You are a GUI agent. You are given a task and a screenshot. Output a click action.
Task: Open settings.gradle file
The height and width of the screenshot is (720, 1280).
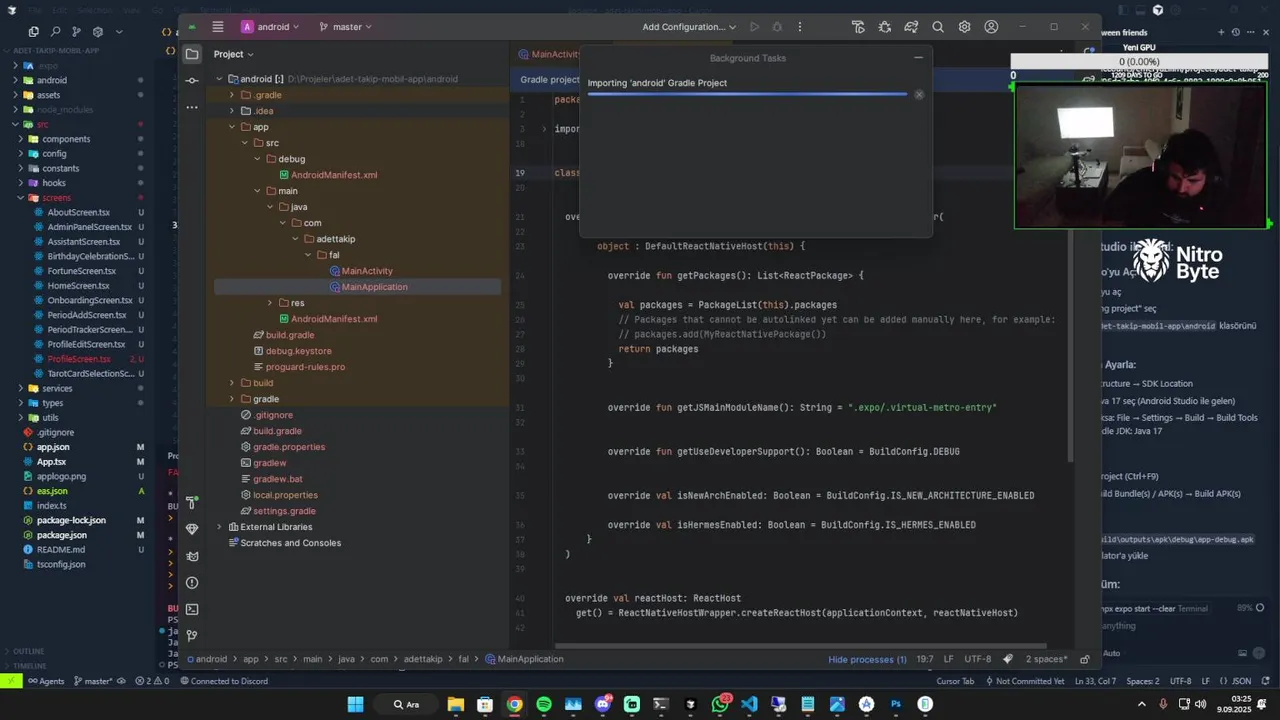click(x=284, y=511)
